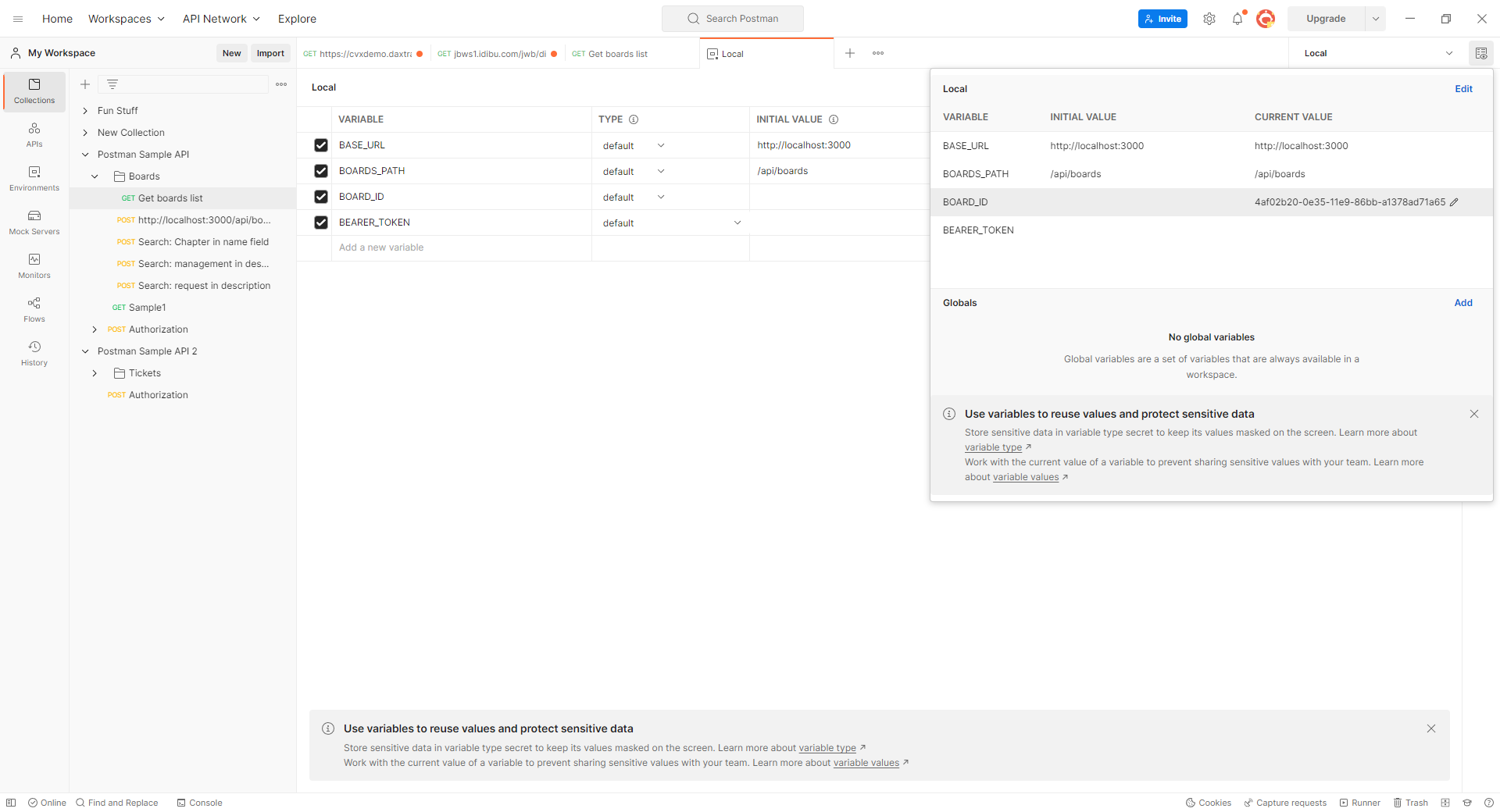This screenshot has width=1500, height=812.
Task: Click the environment quick look icon
Action: coord(1481,53)
